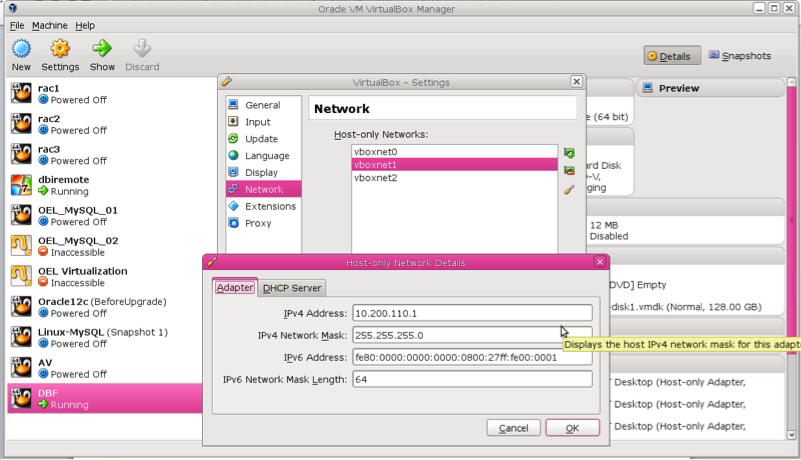Open the Proxy settings category
801x460 pixels.
258,223
